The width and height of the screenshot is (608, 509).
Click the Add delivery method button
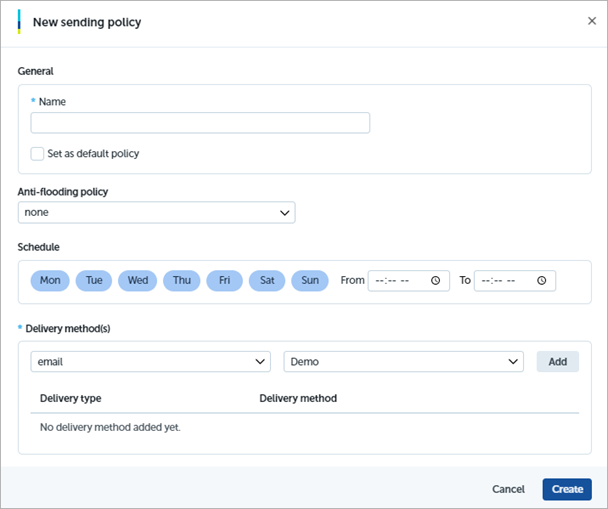point(557,361)
